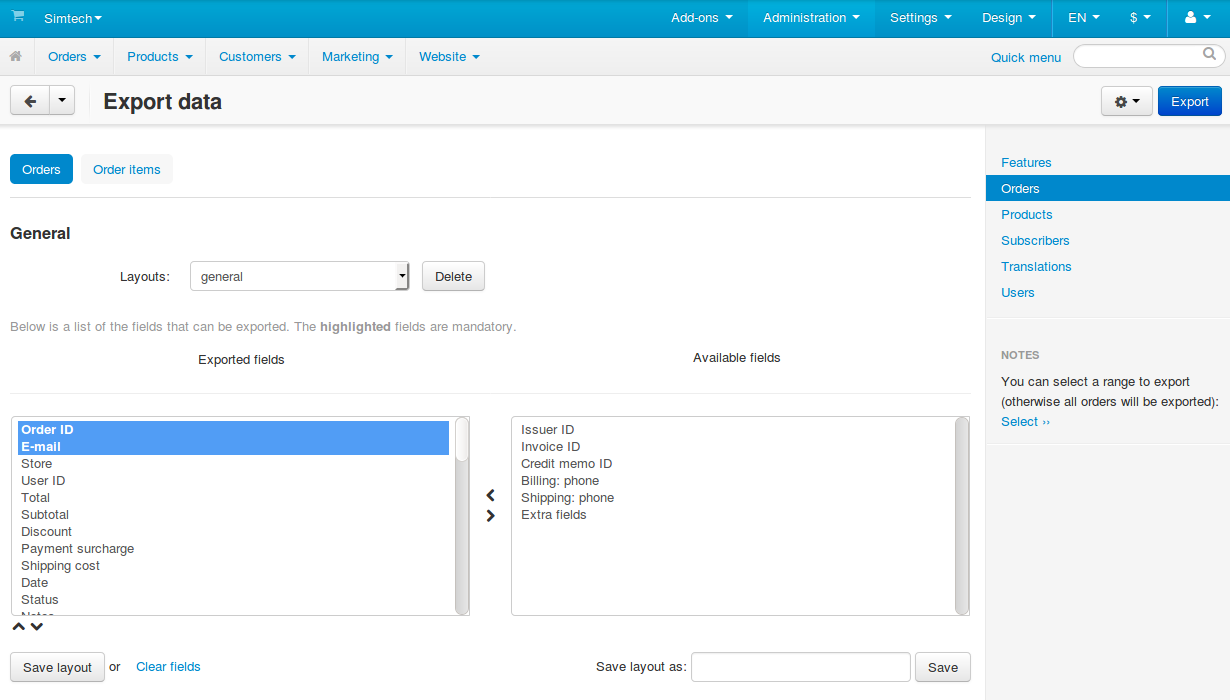The height and width of the screenshot is (700, 1230).
Task: Move selected field to available list arrow
Action: point(490,516)
